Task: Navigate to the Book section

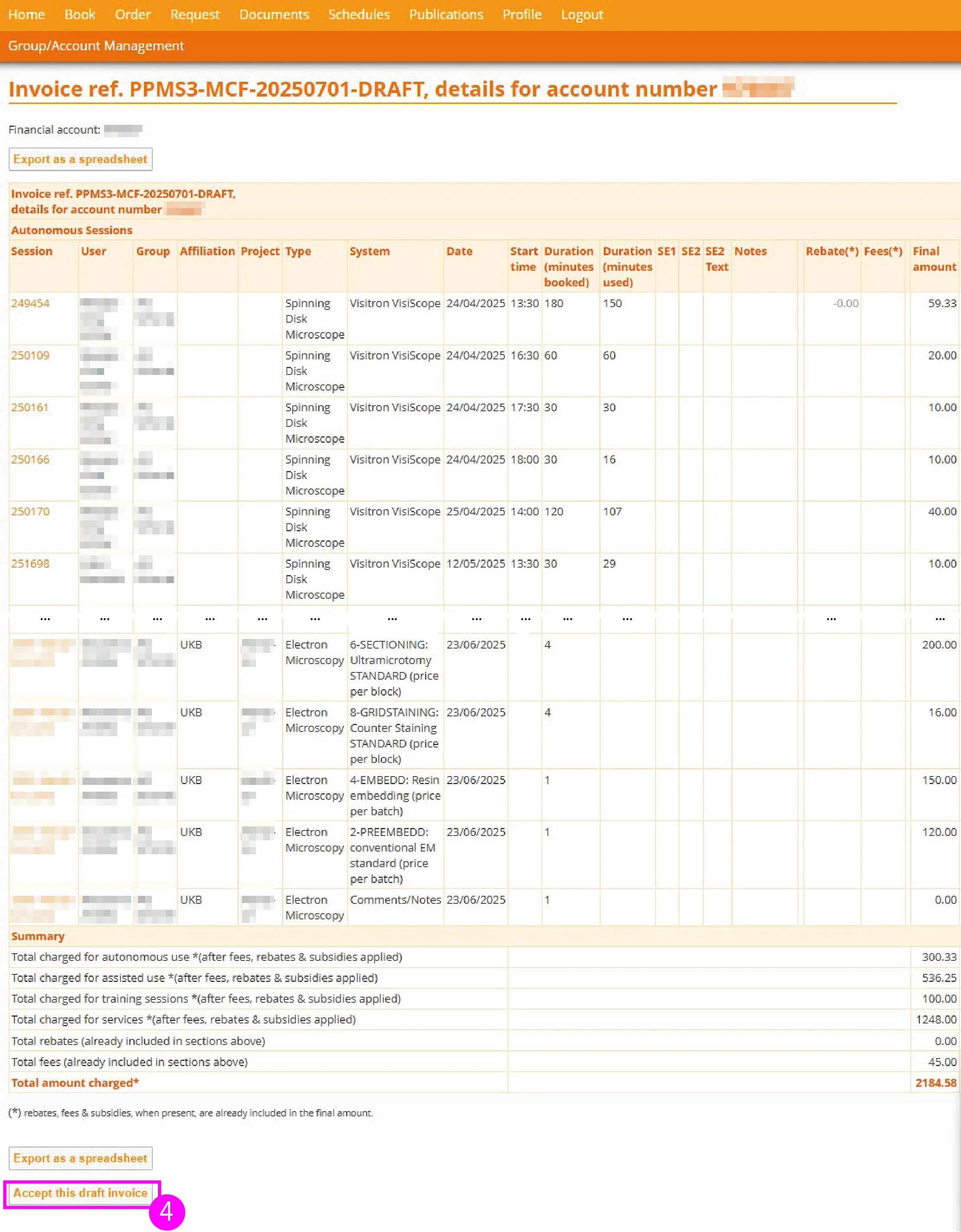Action: [x=79, y=14]
